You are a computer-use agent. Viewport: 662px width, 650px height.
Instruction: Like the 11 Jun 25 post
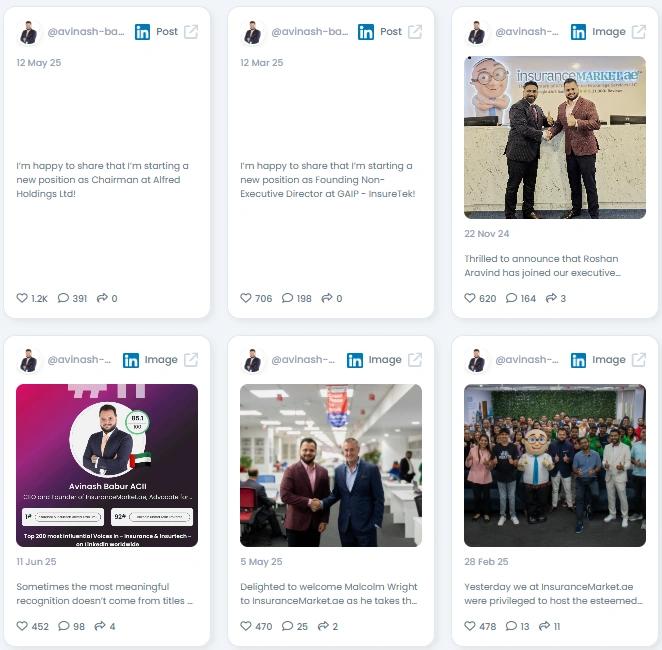click(x=22, y=626)
